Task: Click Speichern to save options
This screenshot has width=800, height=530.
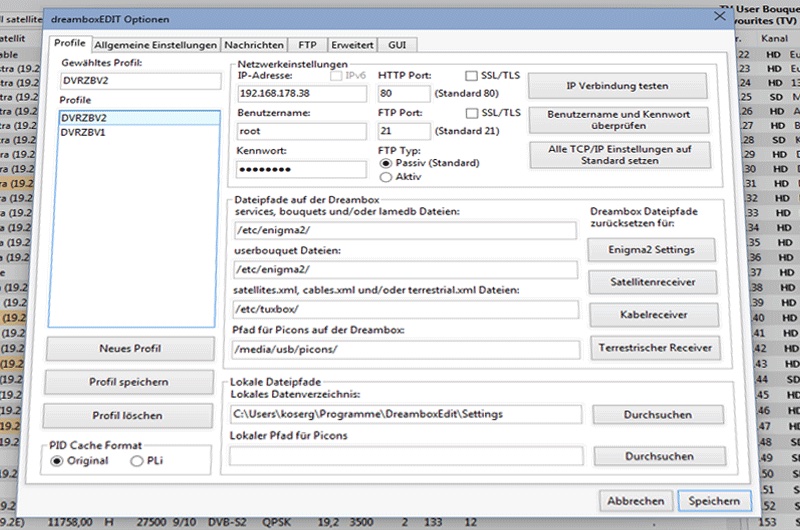Action: [x=714, y=501]
